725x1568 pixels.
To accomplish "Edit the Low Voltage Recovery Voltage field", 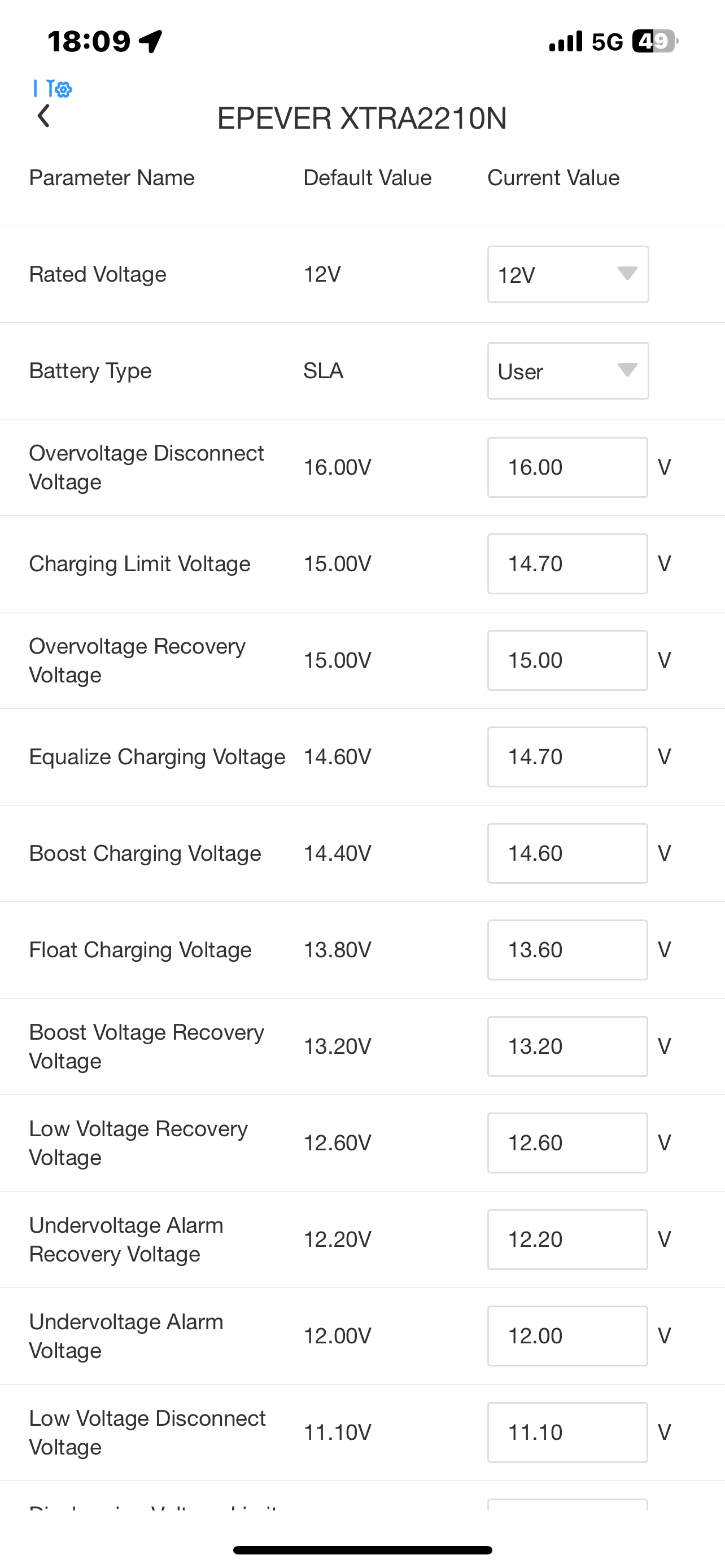I will point(567,1143).
